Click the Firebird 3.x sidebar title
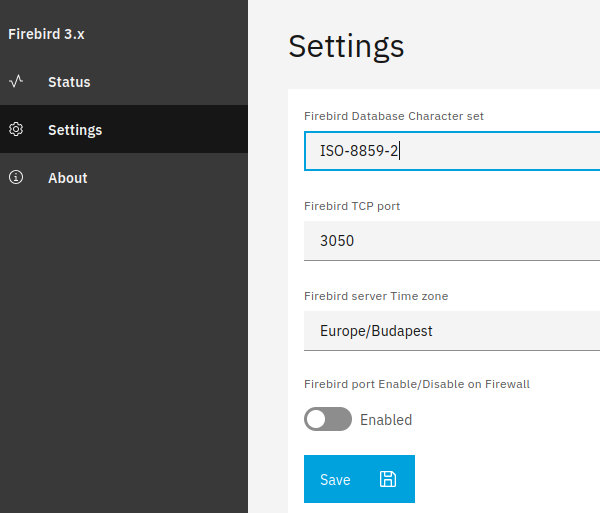The height and width of the screenshot is (513, 600). [x=46, y=33]
